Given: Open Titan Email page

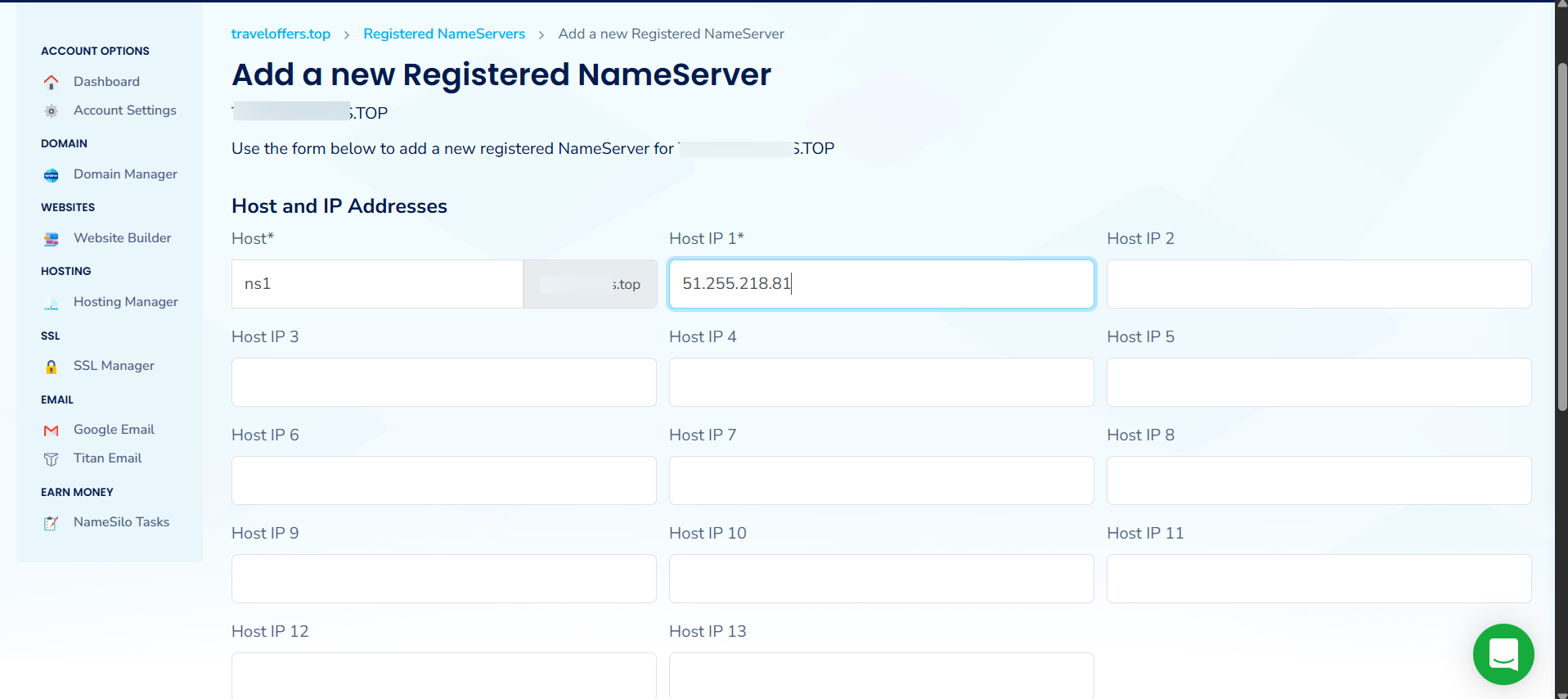Looking at the screenshot, I should pos(107,458).
